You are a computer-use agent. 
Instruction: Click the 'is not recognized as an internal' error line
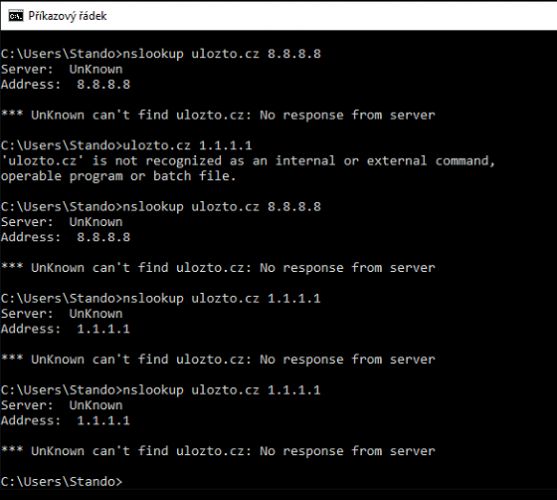coord(248,161)
